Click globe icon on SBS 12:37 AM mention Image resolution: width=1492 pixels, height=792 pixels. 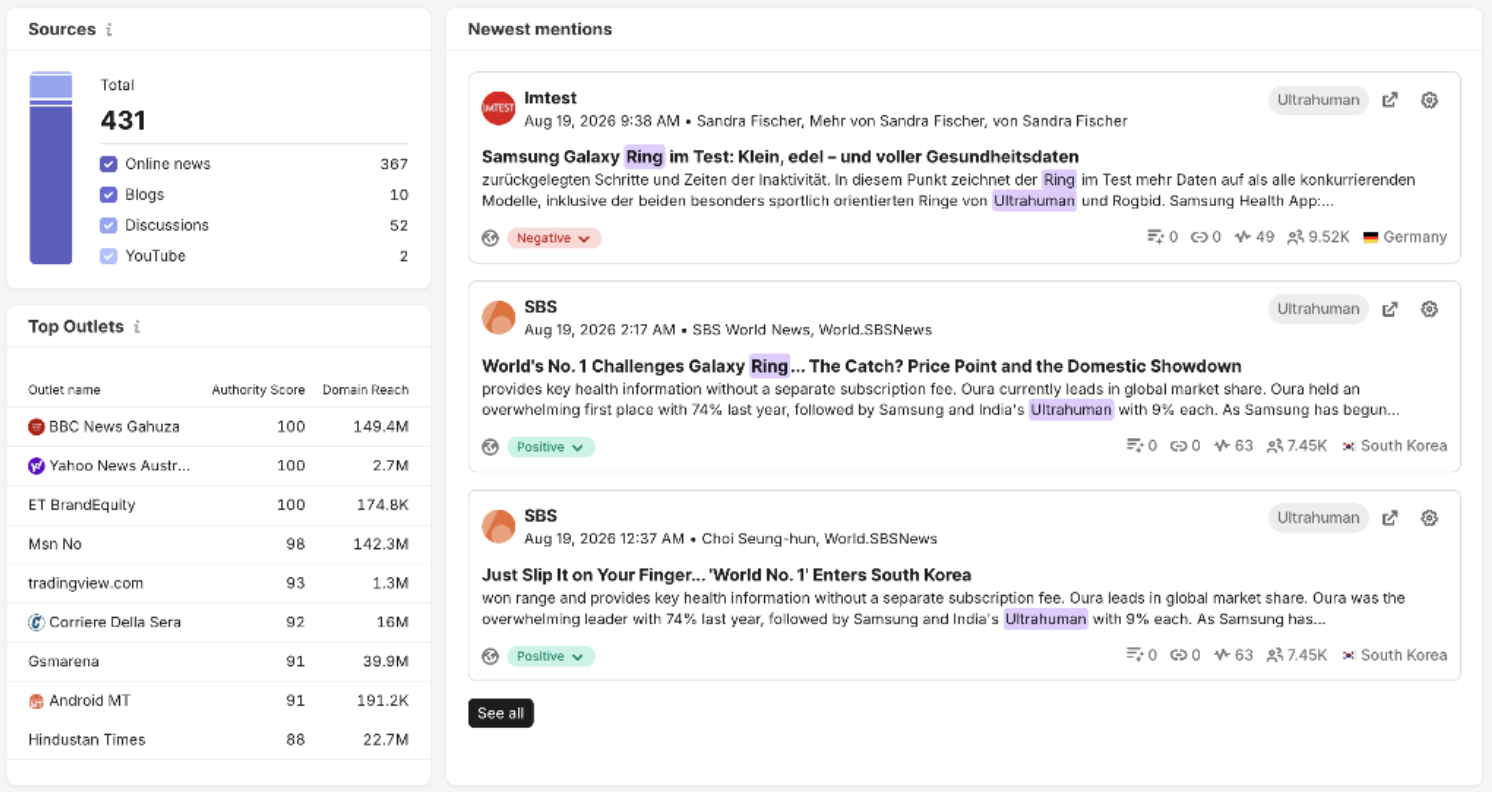coord(490,656)
